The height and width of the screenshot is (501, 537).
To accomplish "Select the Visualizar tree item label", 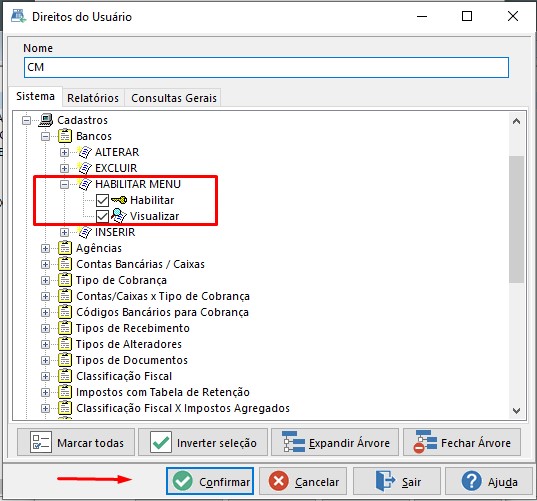I will tap(154, 216).
